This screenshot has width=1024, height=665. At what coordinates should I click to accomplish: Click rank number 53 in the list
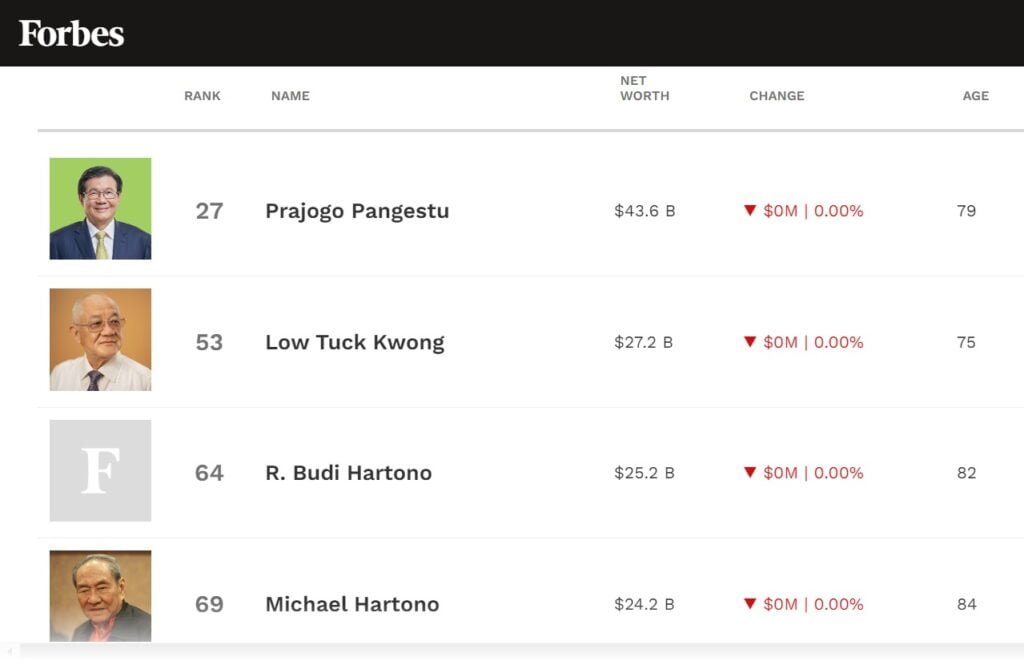pos(209,342)
